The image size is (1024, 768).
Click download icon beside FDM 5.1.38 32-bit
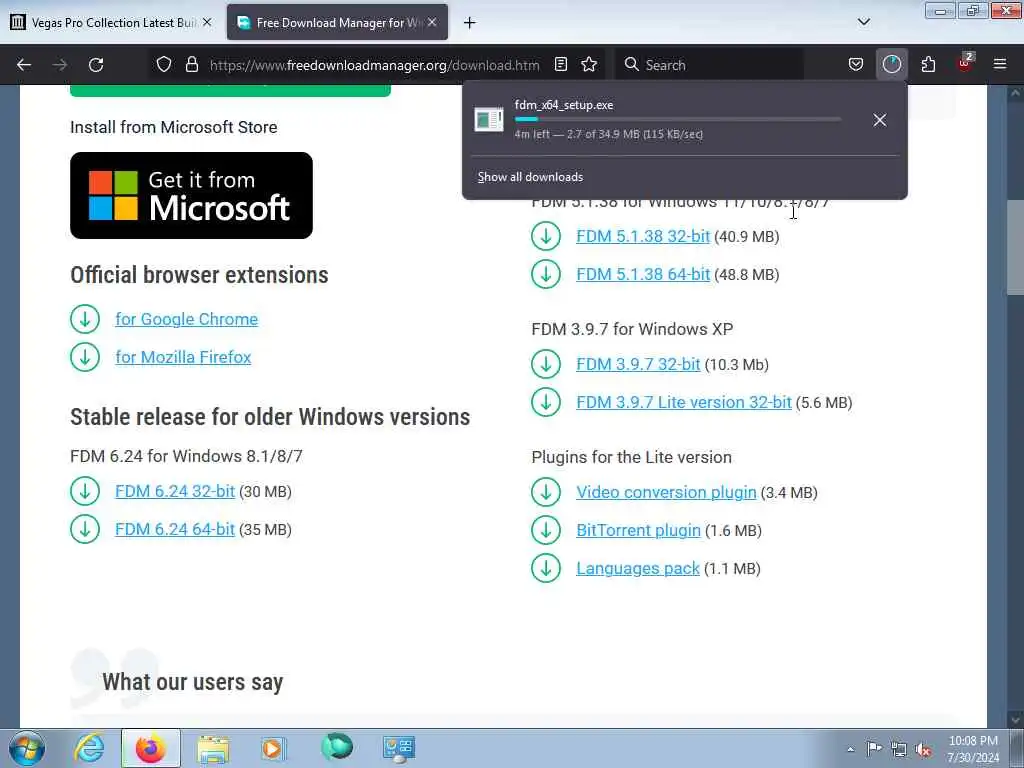(546, 236)
